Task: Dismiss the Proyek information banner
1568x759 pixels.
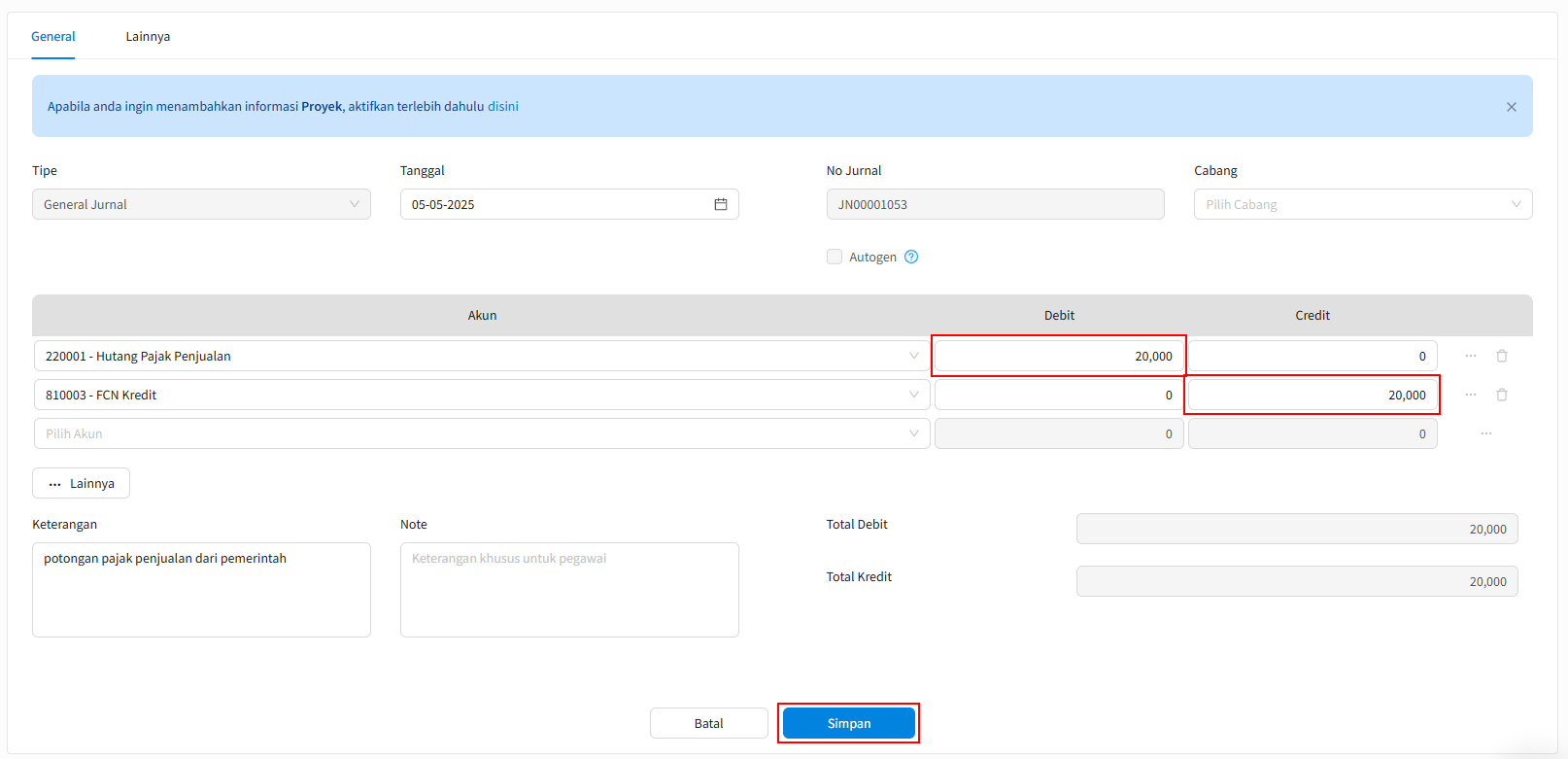Action: [x=1512, y=107]
